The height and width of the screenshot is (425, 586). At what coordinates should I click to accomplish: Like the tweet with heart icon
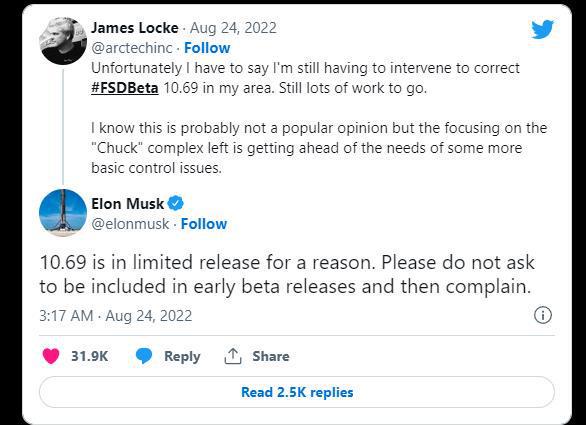click(51, 356)
